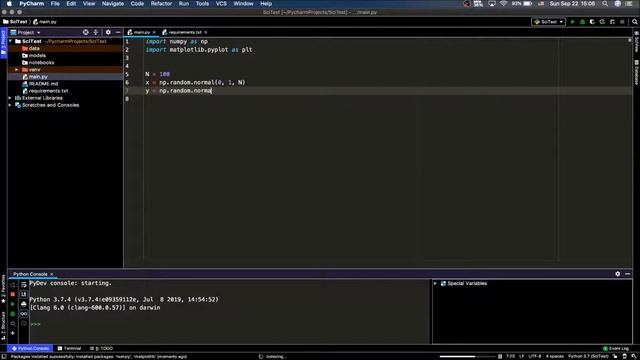Open Attach Debugger icon beside console
Screen dimensions: 640x360
tap(13, 314)
